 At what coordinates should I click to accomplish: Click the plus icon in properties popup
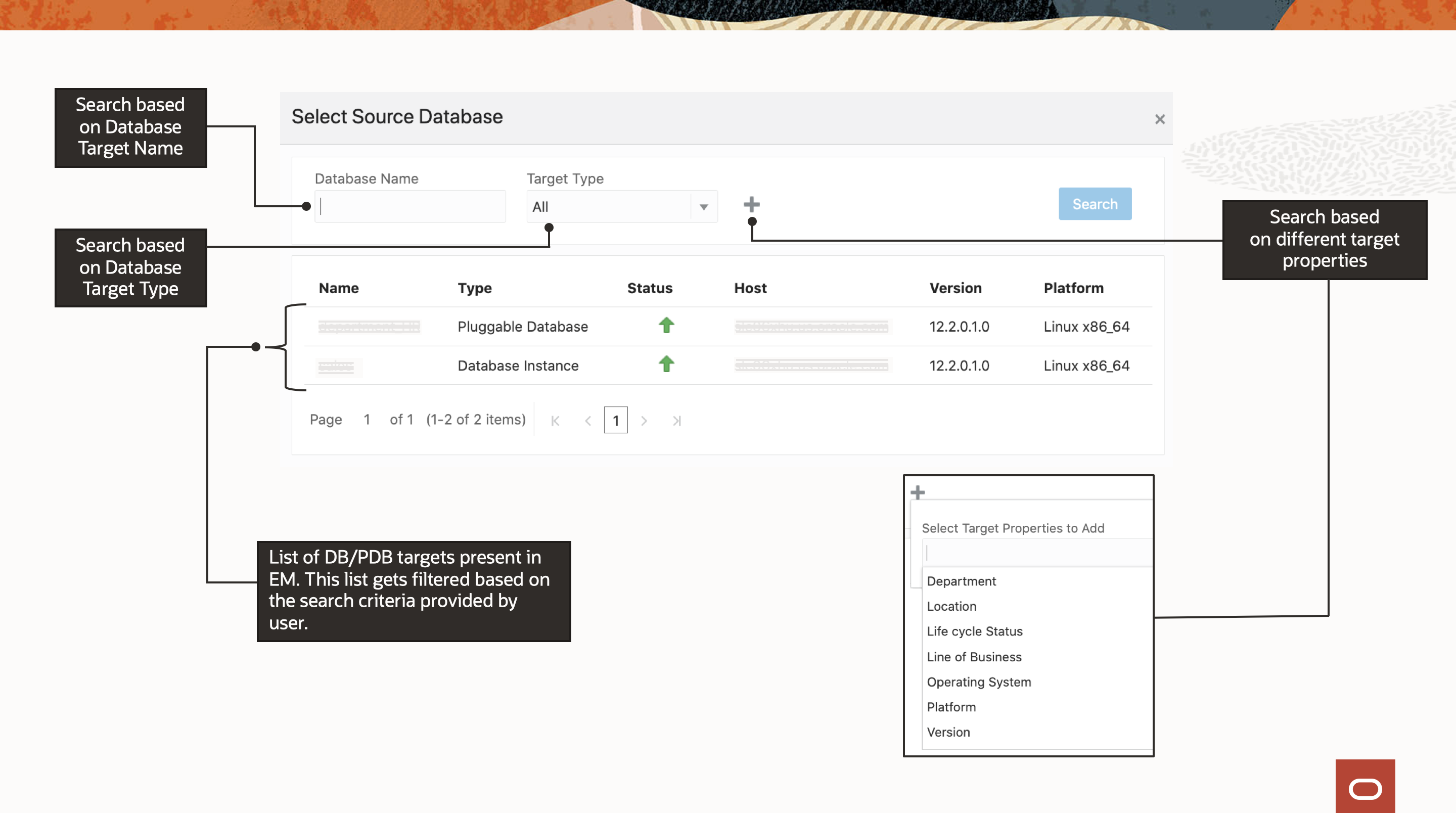918,492
